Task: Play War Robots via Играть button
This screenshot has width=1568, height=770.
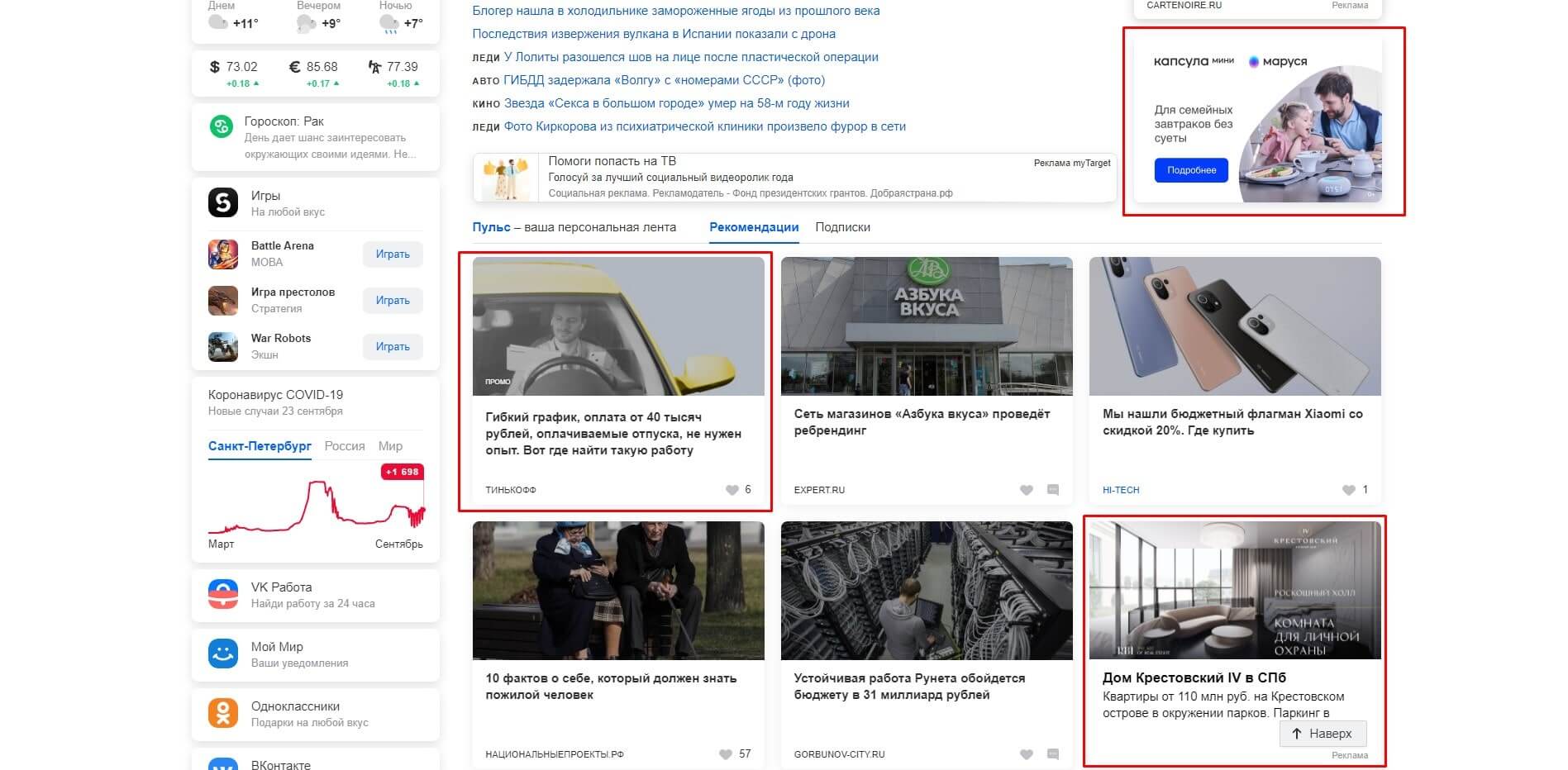Action: [393, 347]
